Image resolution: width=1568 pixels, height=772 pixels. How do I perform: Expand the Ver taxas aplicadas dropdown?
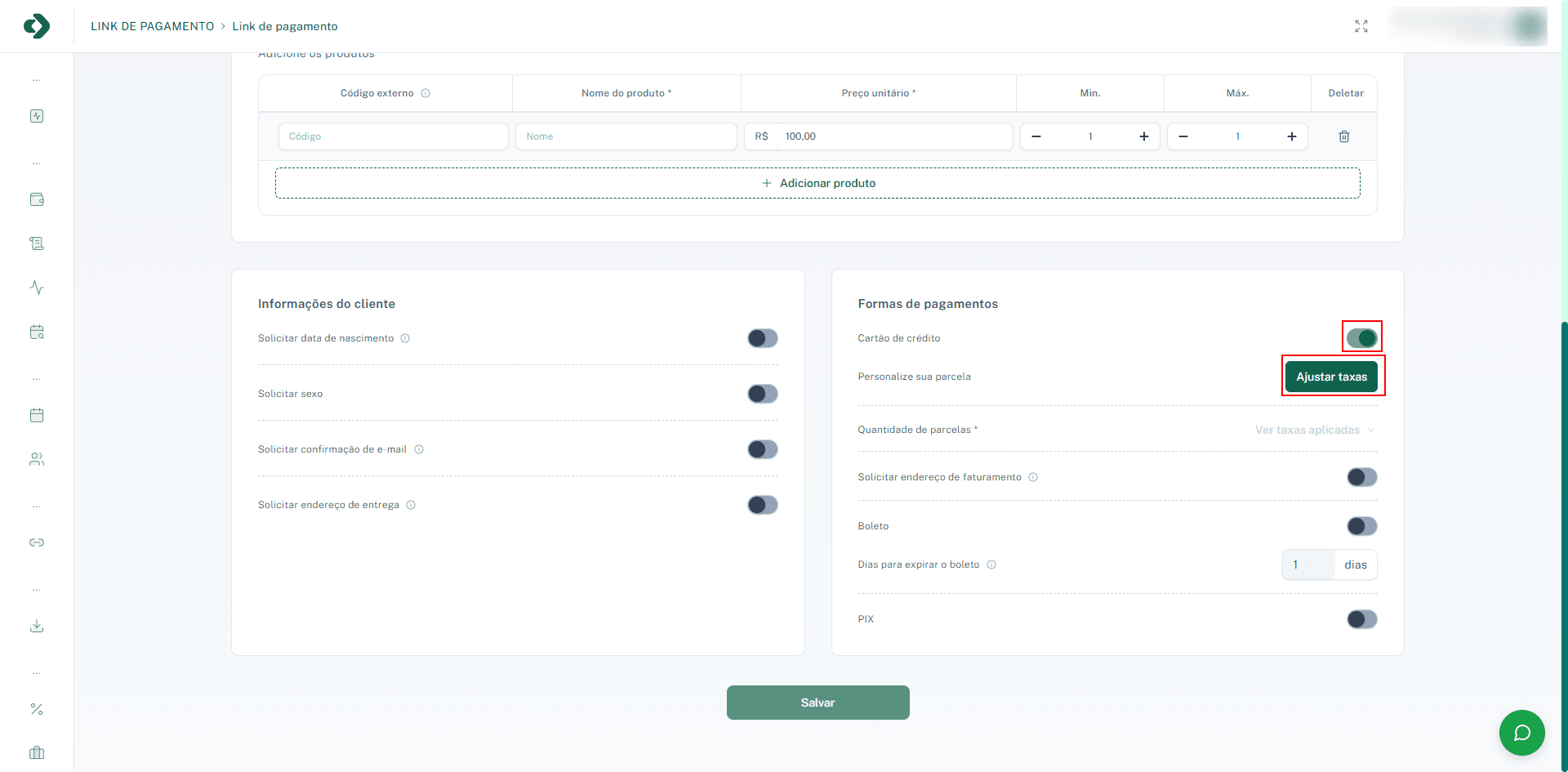coord(1315,430)
